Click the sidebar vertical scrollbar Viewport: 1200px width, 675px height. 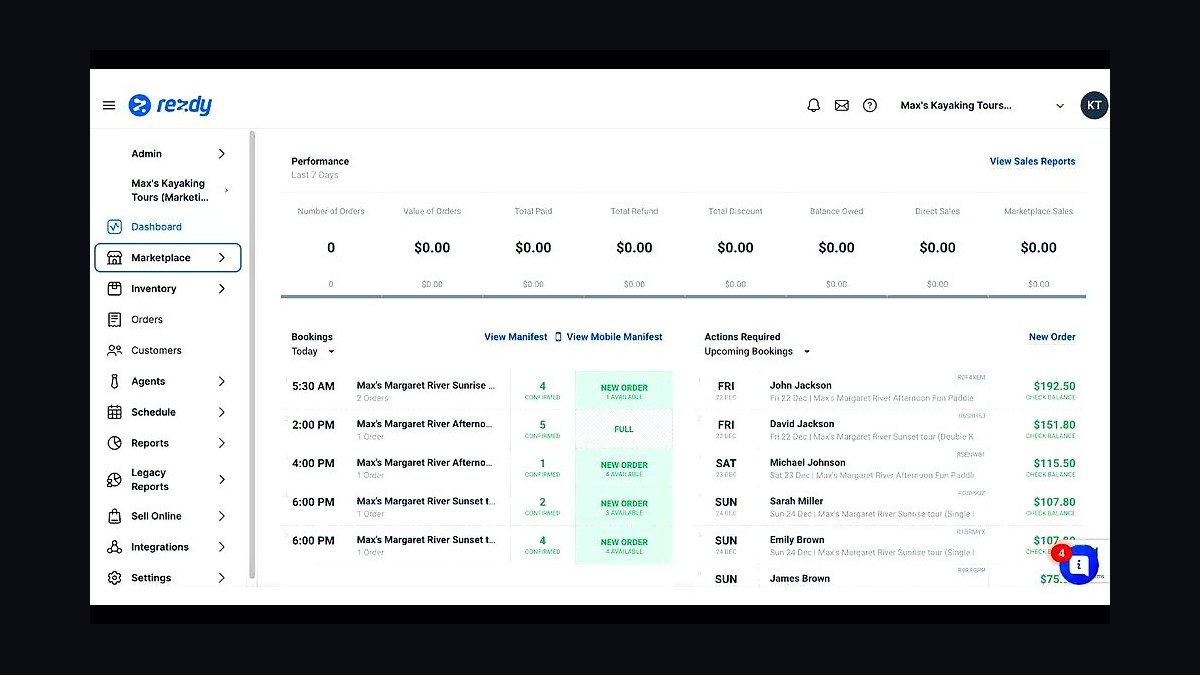tap(252, 355)
